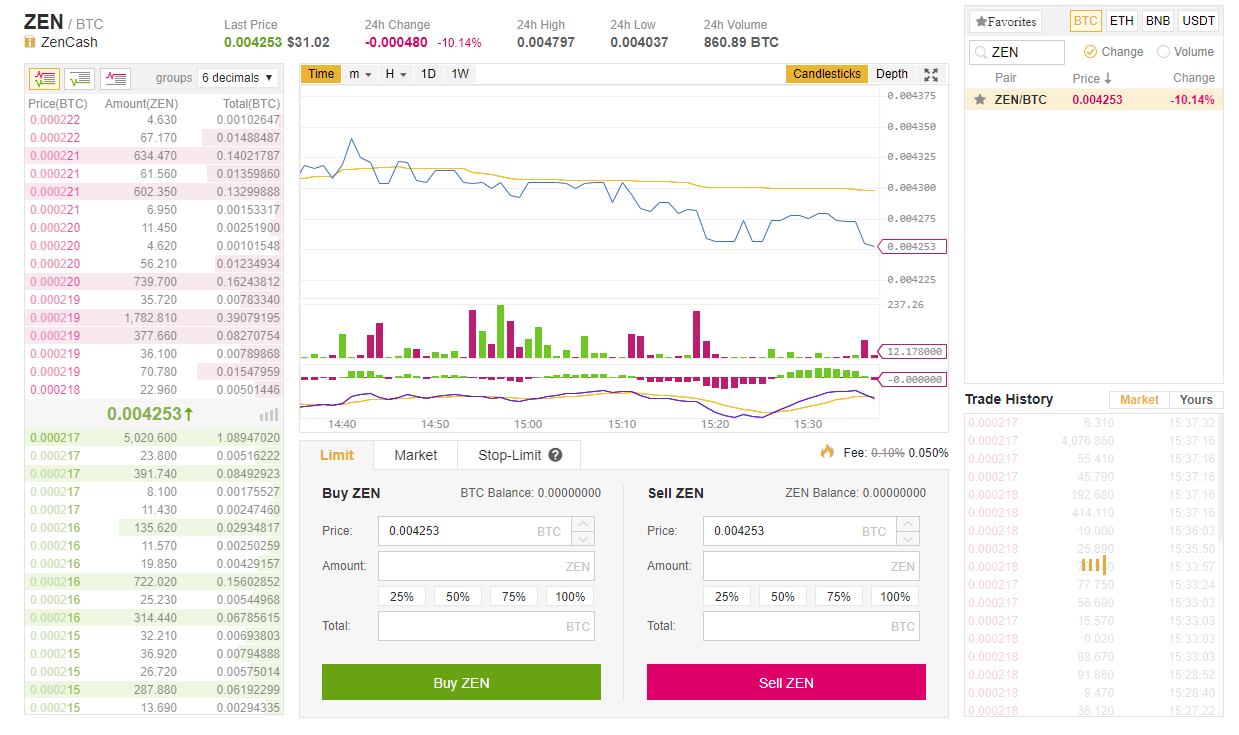1239x735 pixels.
Task: Click the pink Sell ZEN button
Action: point(786,683)
